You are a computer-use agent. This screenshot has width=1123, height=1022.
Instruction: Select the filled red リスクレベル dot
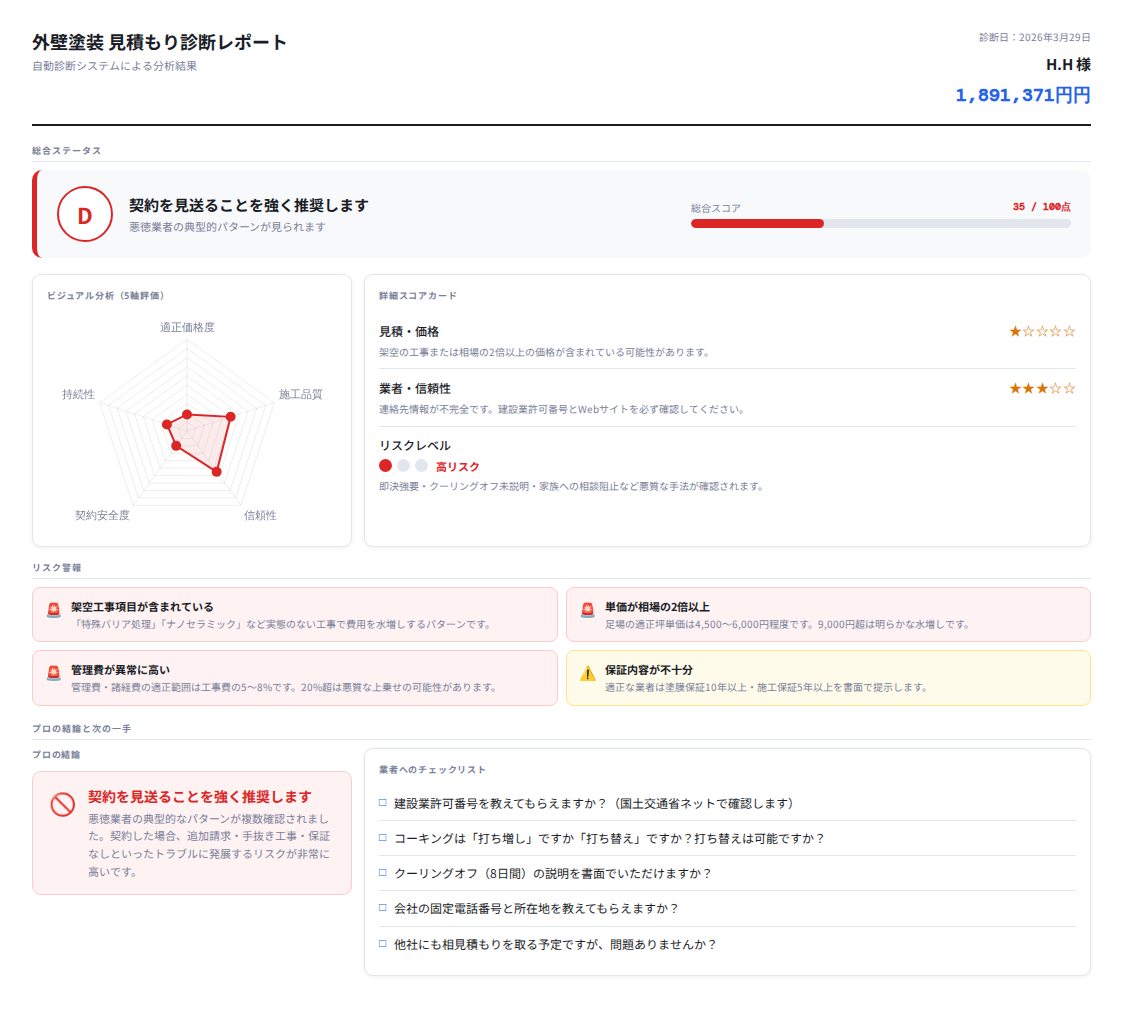384,465
